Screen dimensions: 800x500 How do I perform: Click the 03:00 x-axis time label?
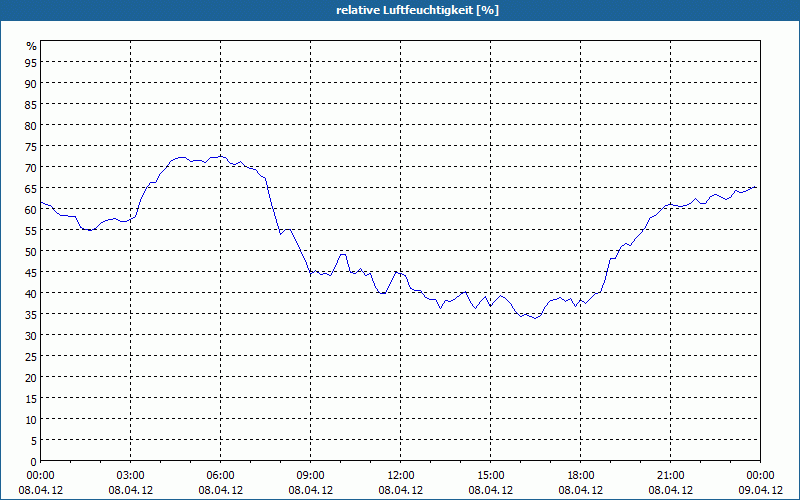(131, 476)
